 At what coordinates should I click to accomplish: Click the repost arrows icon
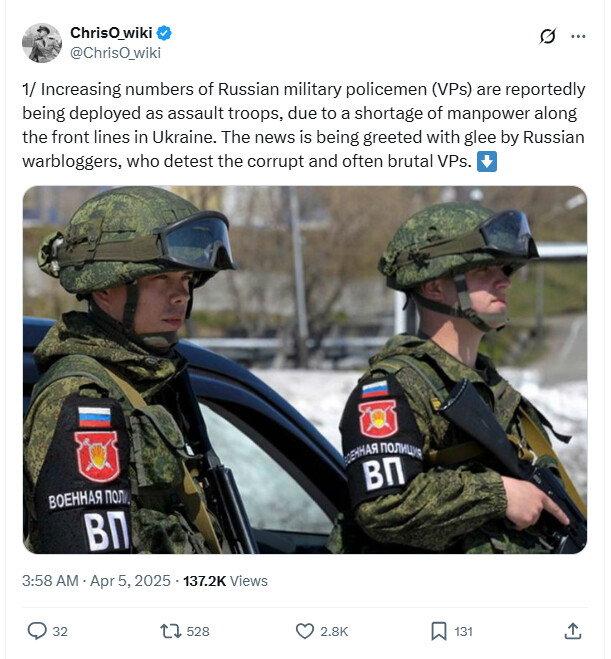171,631
